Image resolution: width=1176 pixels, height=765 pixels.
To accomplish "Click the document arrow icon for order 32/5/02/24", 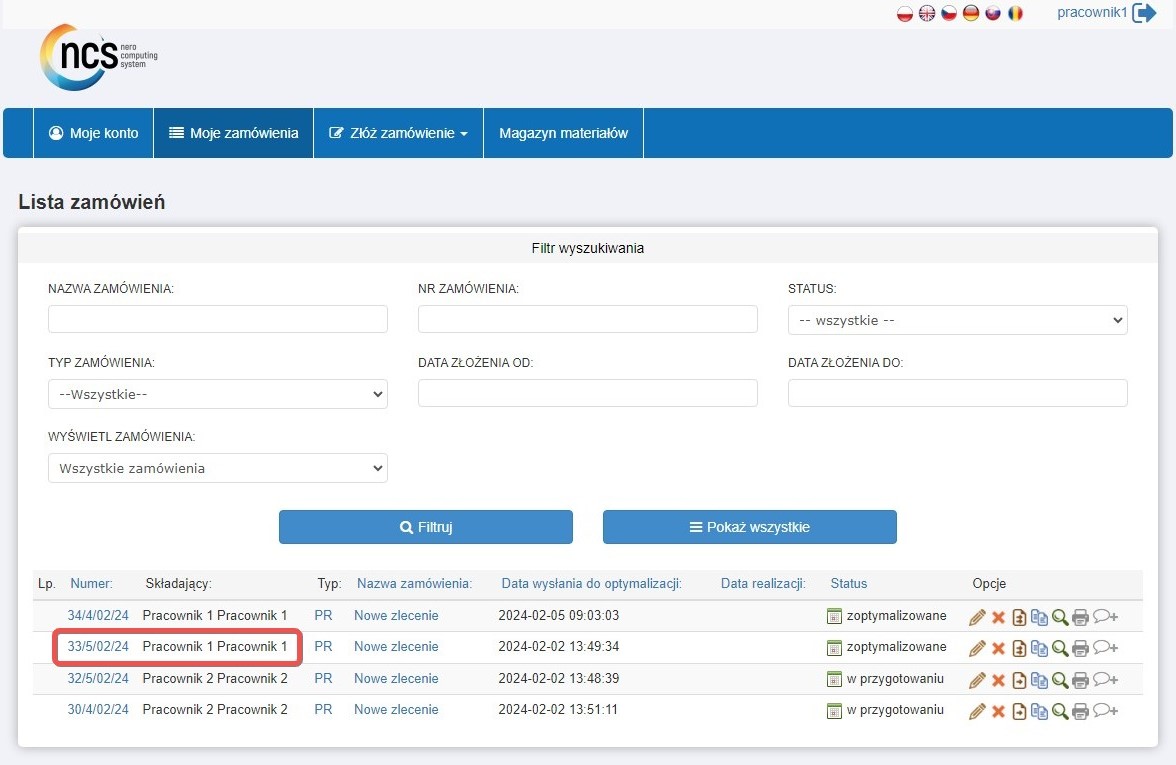I will coord(1019,680).
